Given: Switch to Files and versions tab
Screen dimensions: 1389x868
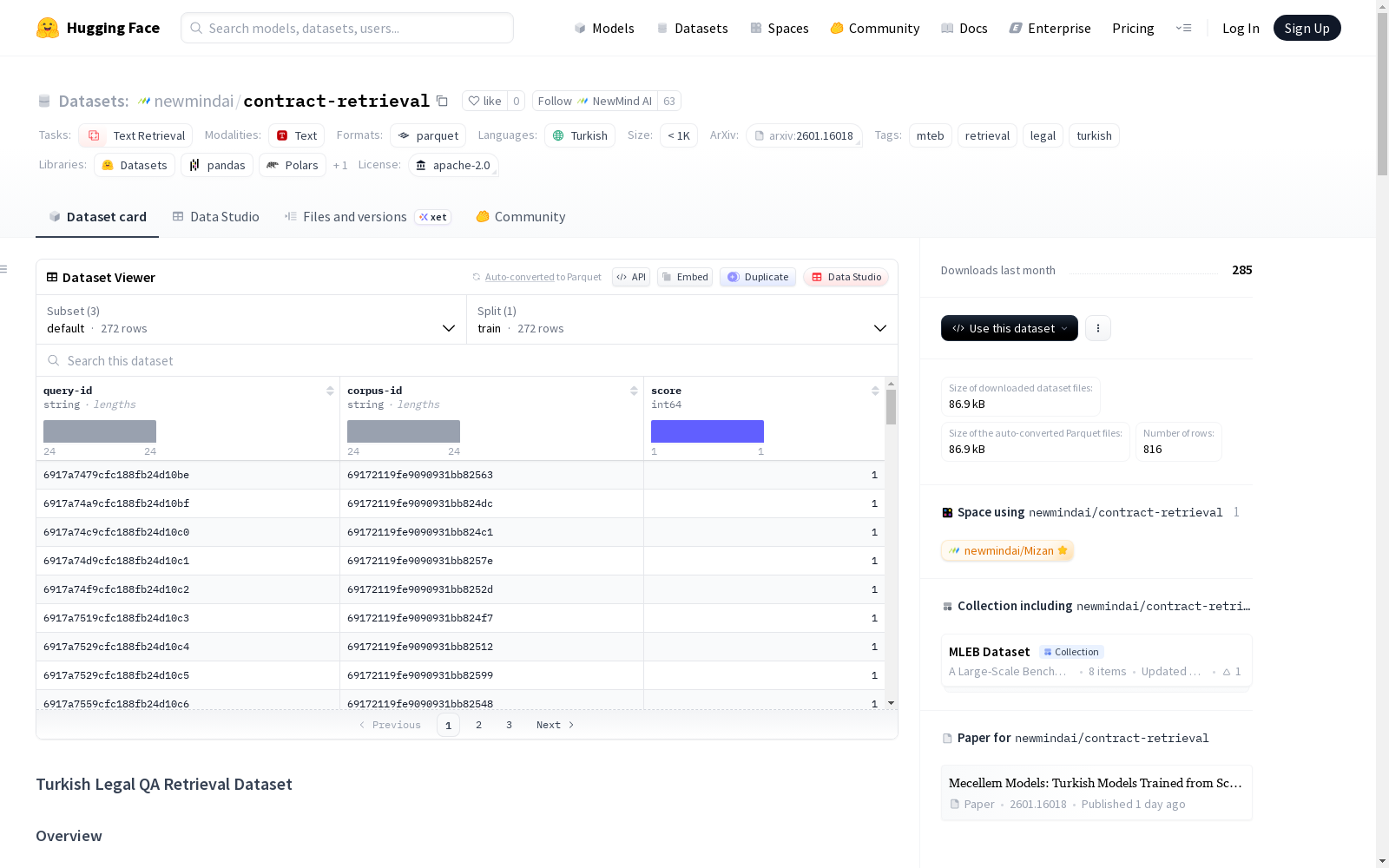Looking at the screenshot, I should 367,217.
